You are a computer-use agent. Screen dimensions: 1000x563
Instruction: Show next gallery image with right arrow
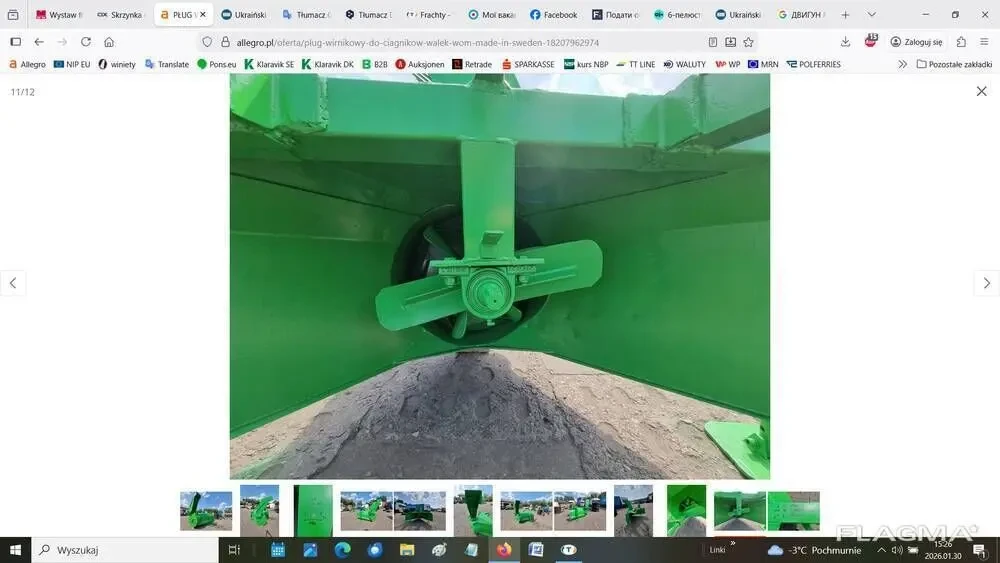click(986, 283)
